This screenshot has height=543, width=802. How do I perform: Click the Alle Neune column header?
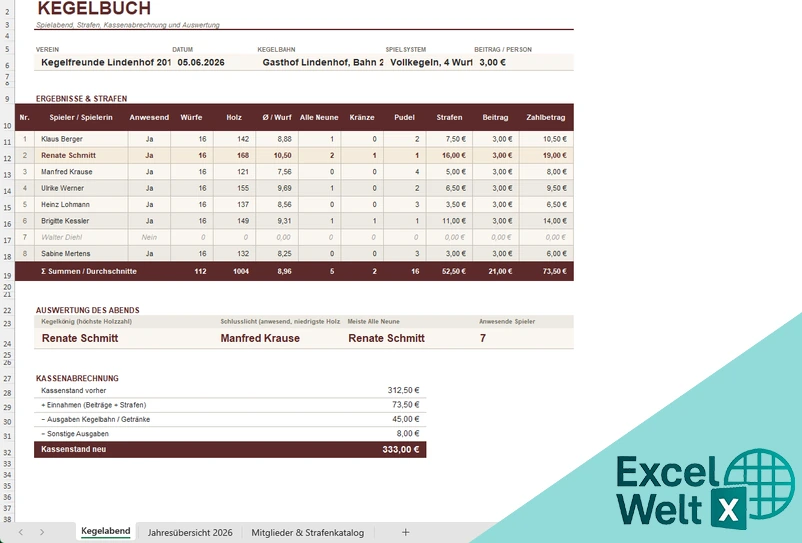pos(319,118)
